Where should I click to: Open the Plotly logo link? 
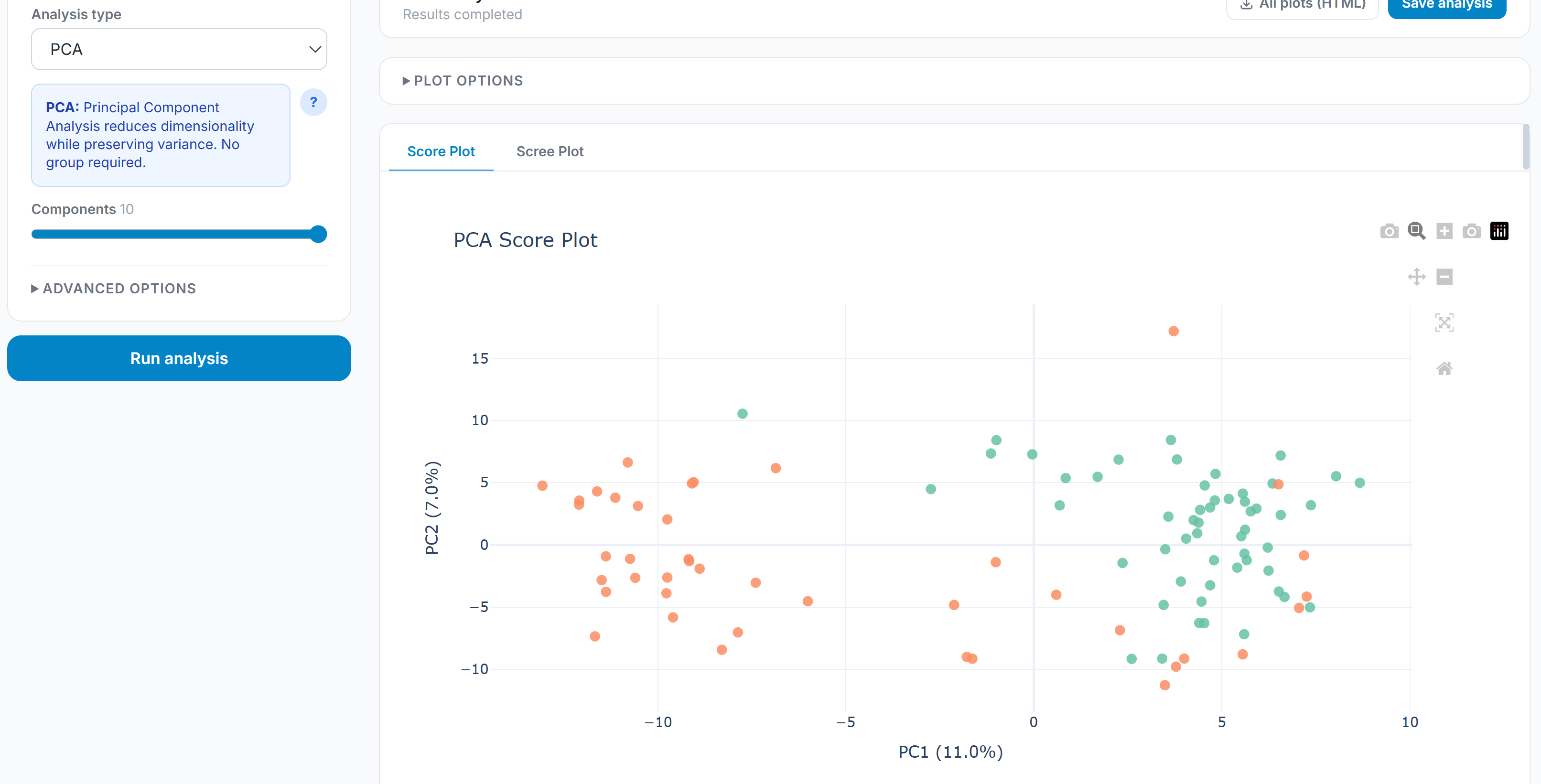click(x=1500, y=231)
